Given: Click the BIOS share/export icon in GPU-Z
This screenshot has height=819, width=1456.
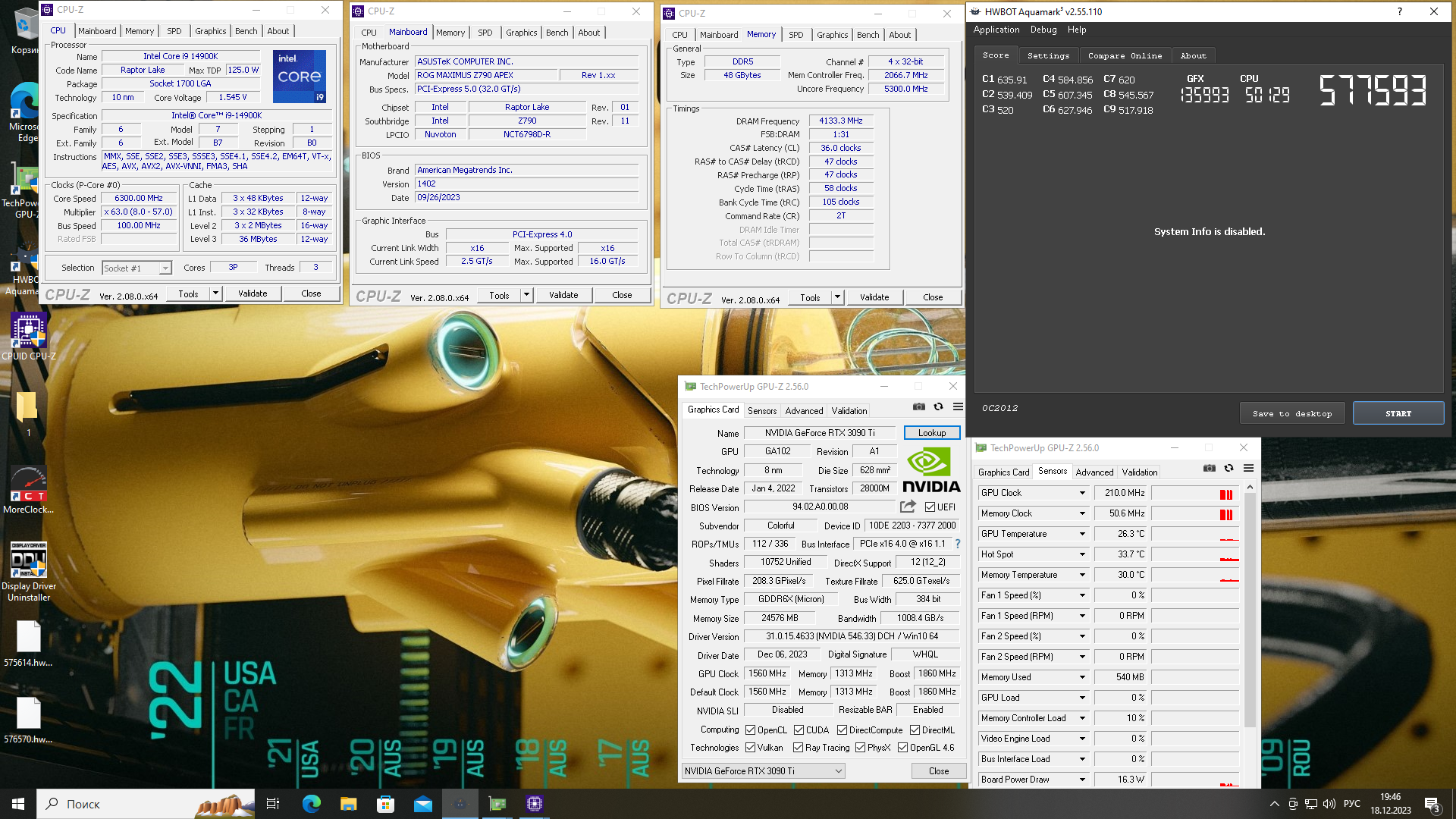Looking at the screenshot, I should (908, 507).
